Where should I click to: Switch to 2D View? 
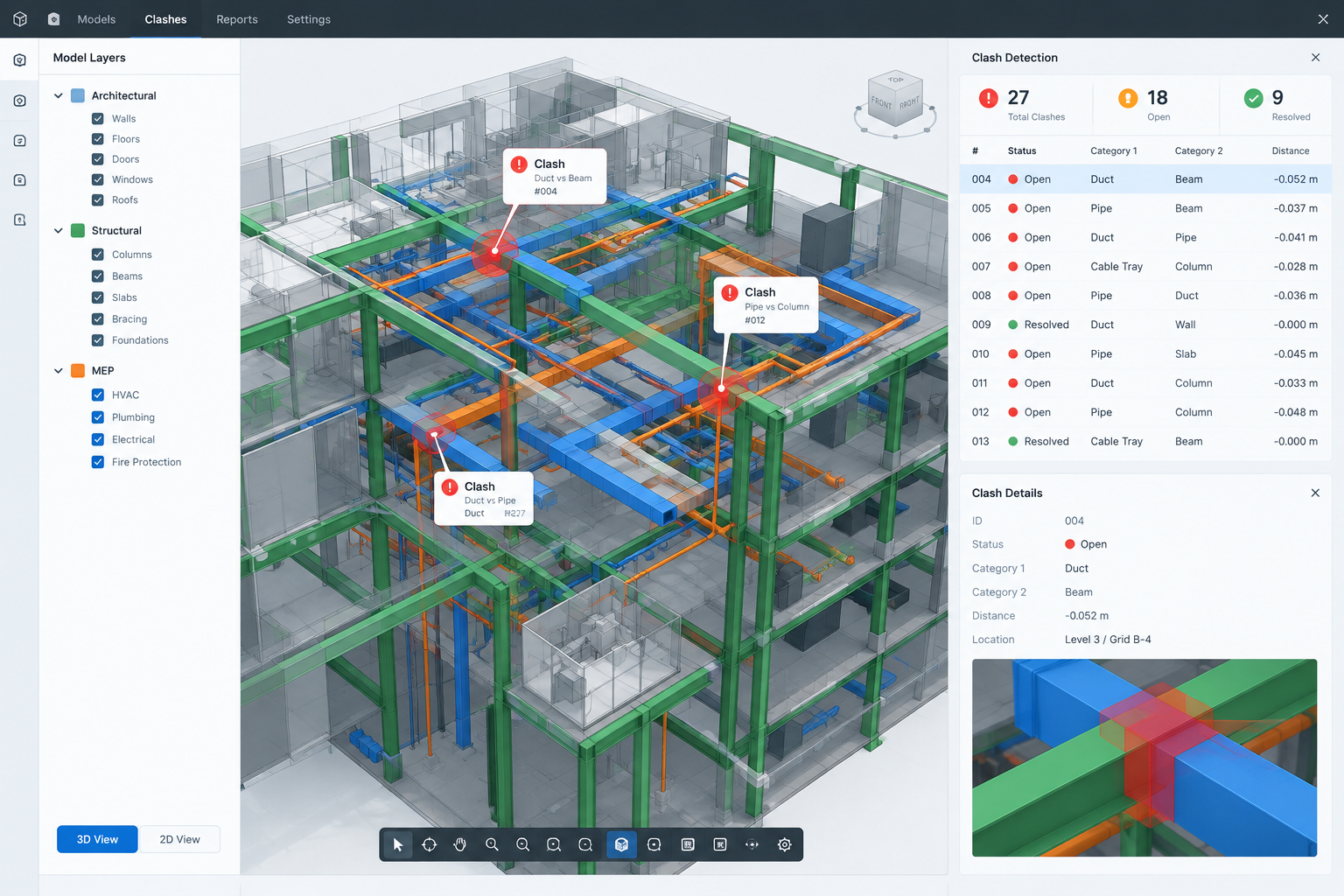(x=179, y=839)
